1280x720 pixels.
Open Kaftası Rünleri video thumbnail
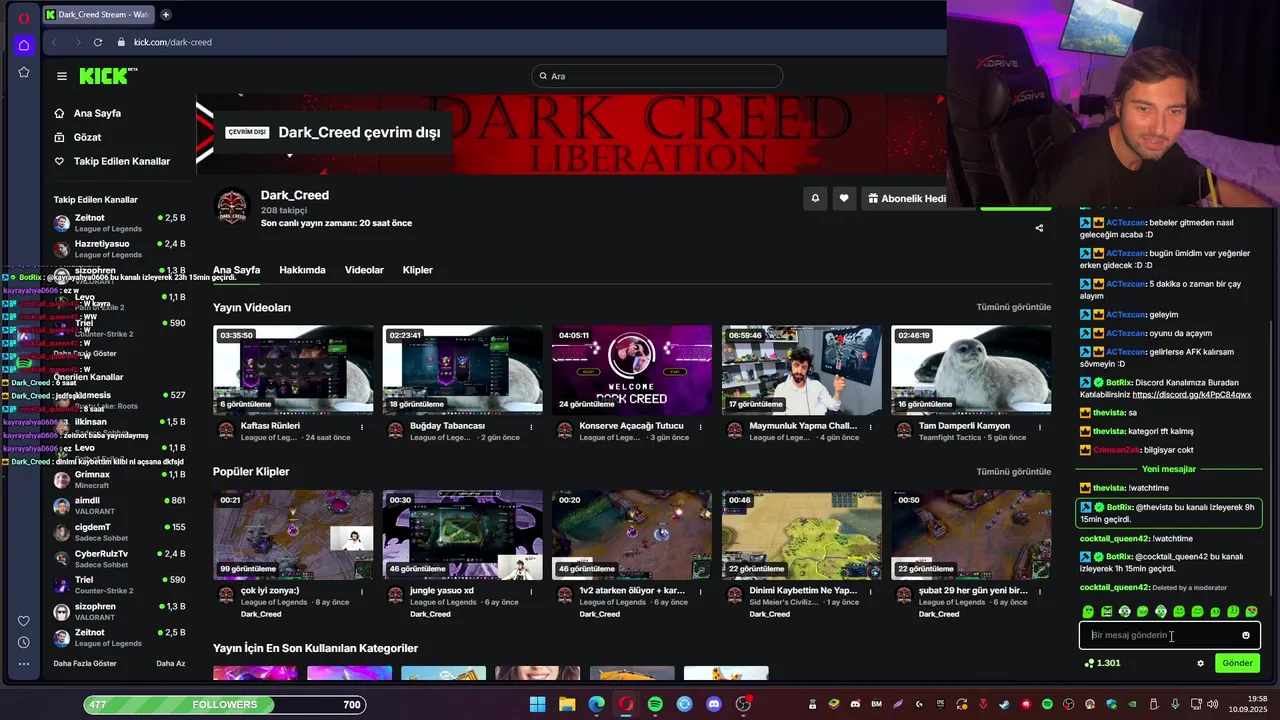click(x=293, y=370)
